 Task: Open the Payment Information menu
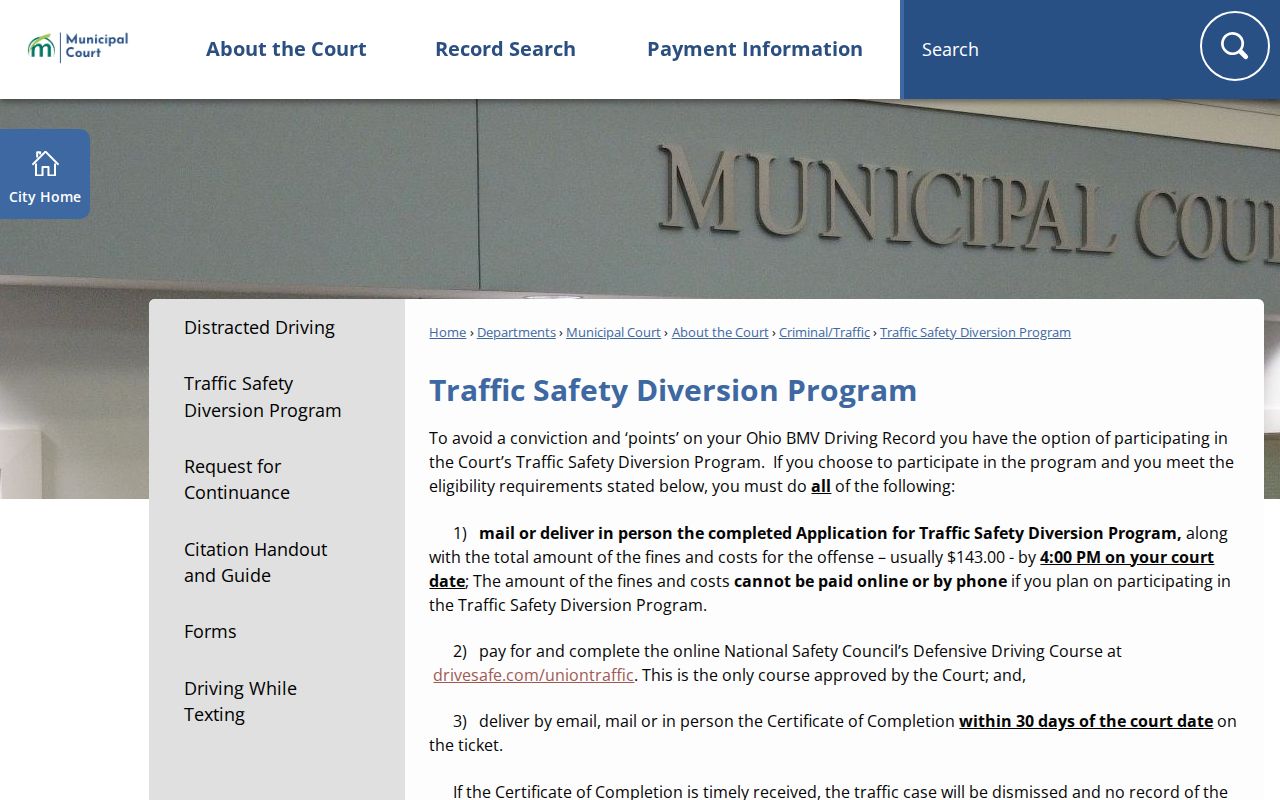click(x=755, y=49)
